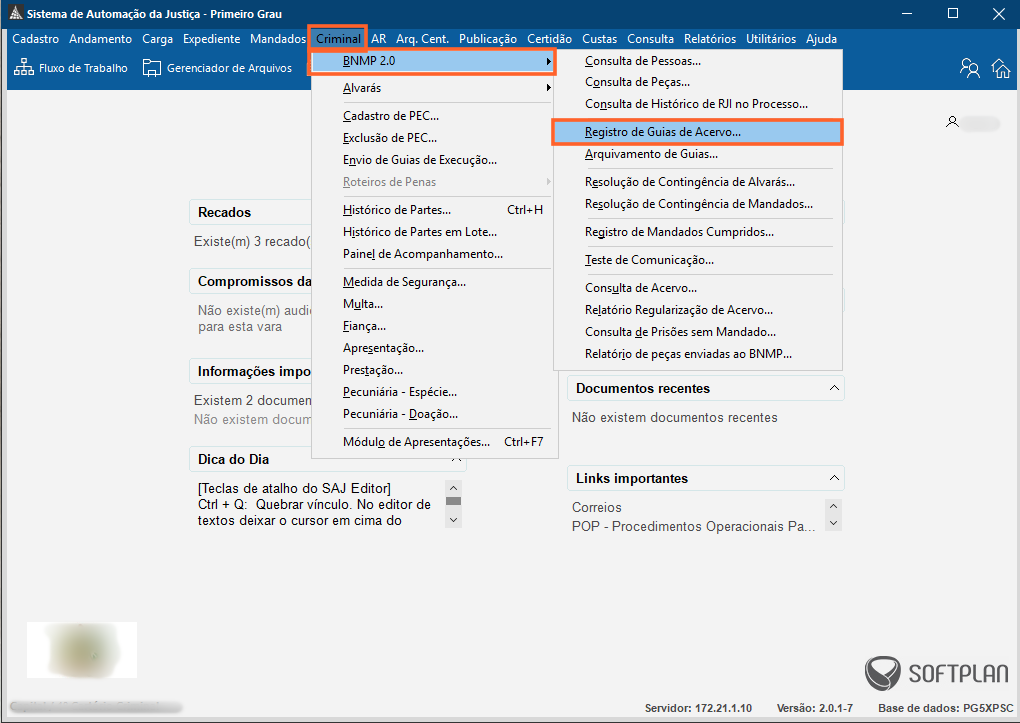Click Links importantes scroll down arrow
Viewport: 1020px width, 723px height.
[833, 523]
